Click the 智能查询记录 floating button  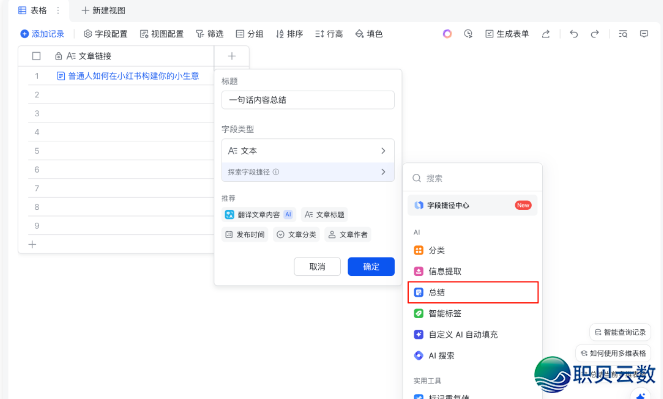[620, 332]
